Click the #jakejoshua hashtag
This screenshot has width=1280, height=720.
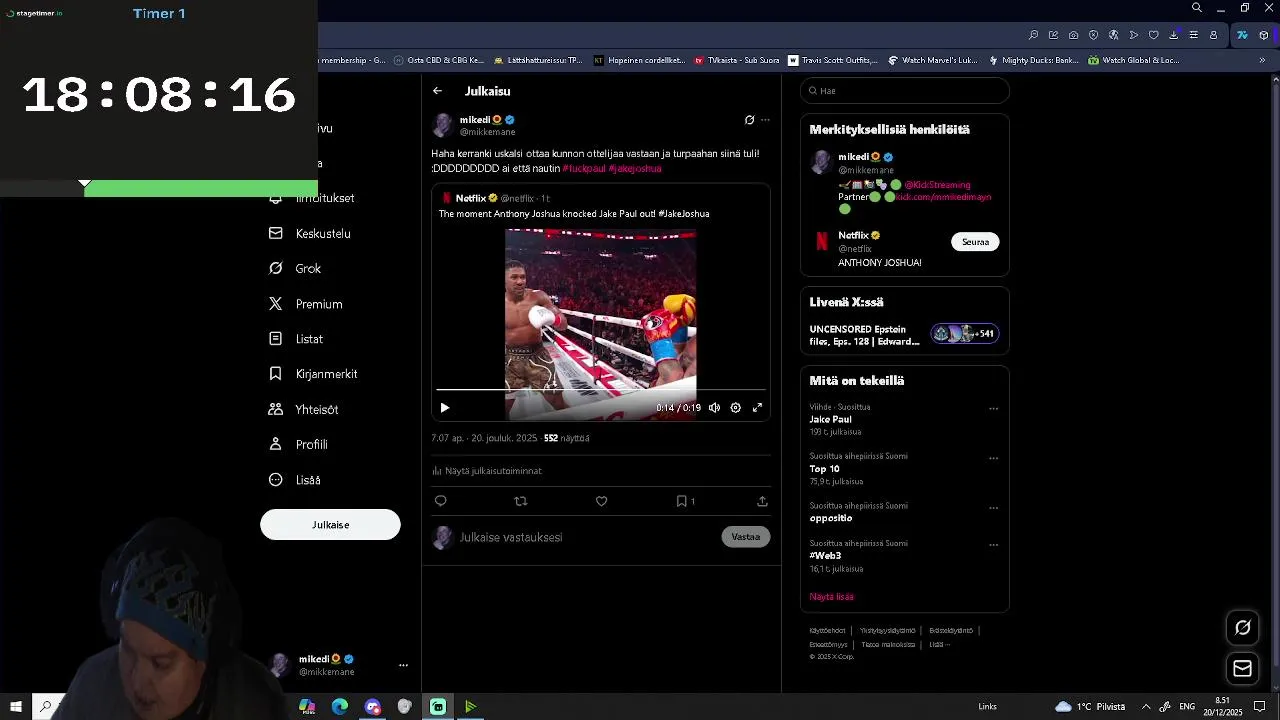635,168
